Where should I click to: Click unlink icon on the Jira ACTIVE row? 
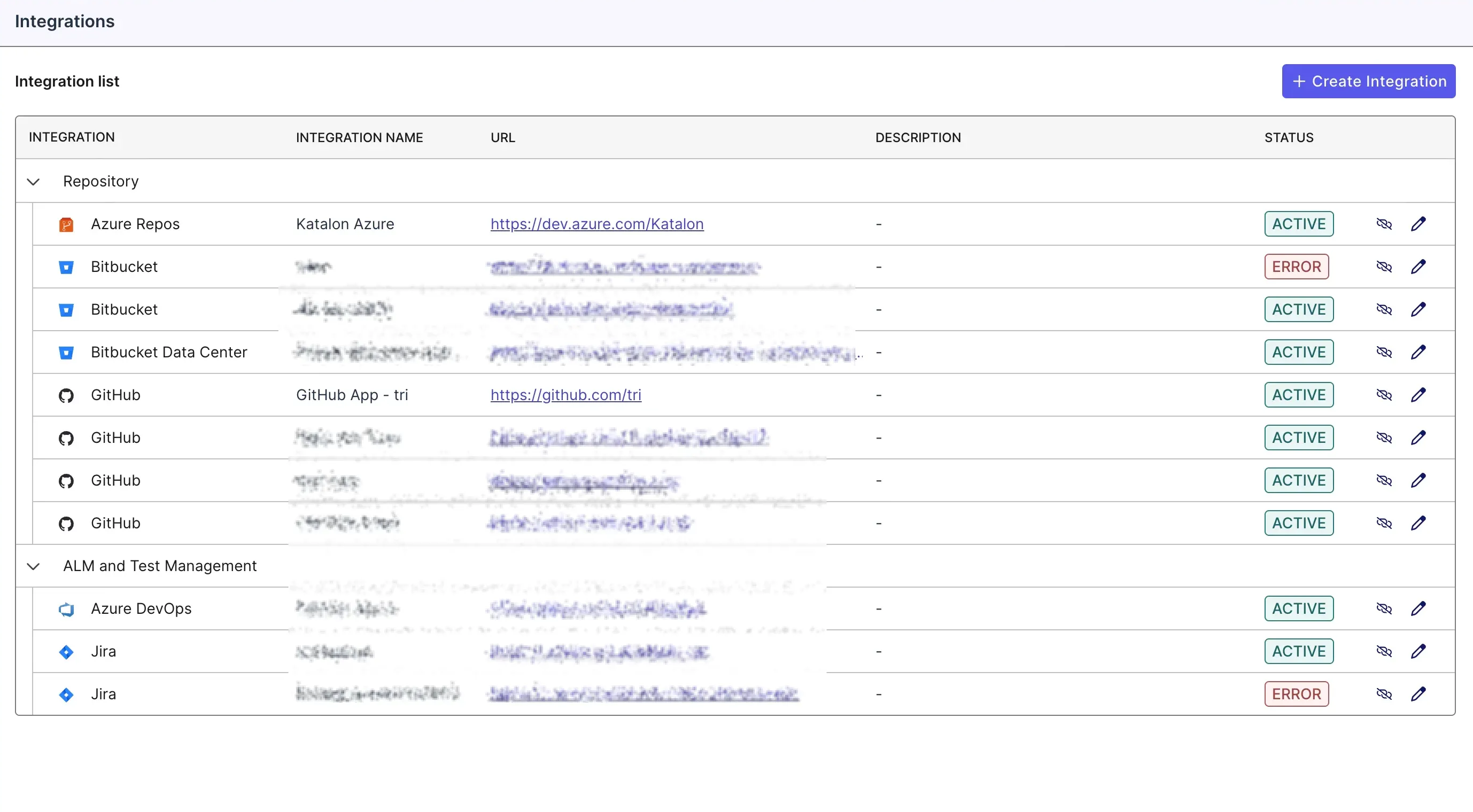(x=1383, y=651)
